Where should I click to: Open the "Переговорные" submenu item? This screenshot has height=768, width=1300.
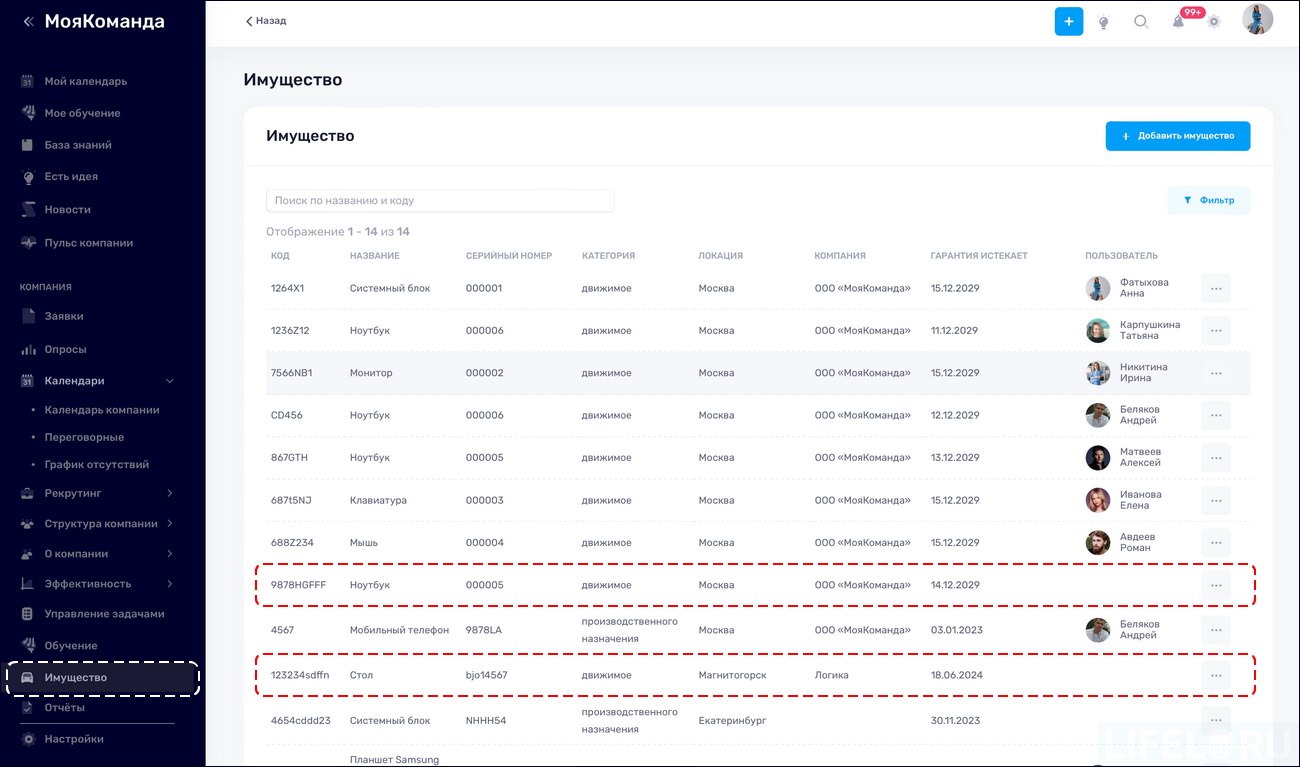[x=86, y=437]
